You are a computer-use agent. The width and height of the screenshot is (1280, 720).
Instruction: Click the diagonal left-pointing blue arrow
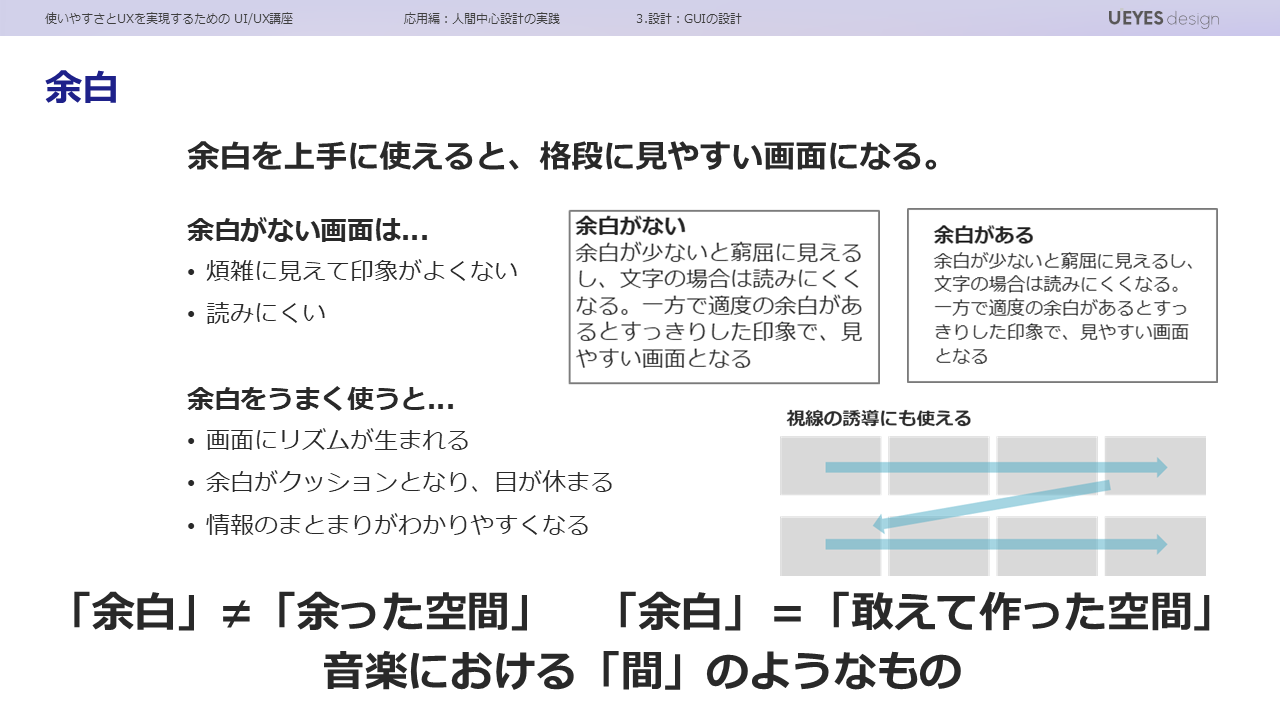(x=990, y=505)
